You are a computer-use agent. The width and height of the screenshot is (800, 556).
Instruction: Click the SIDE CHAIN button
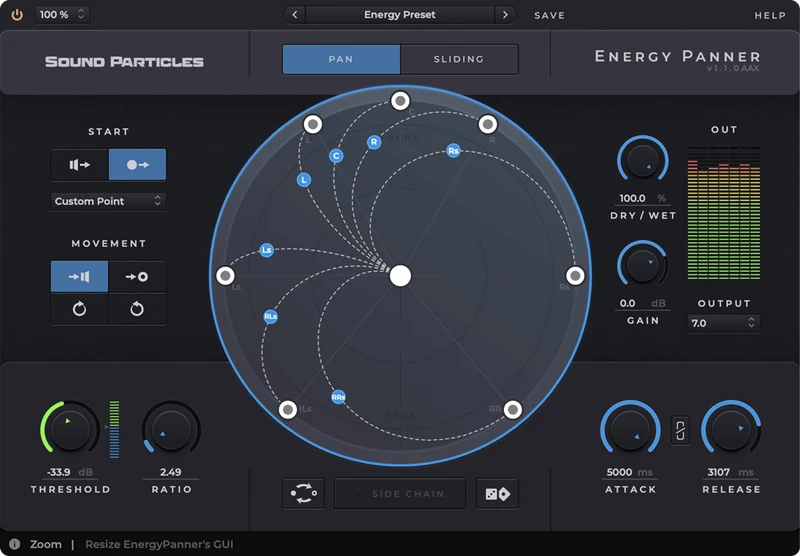(x=400, y=493)
